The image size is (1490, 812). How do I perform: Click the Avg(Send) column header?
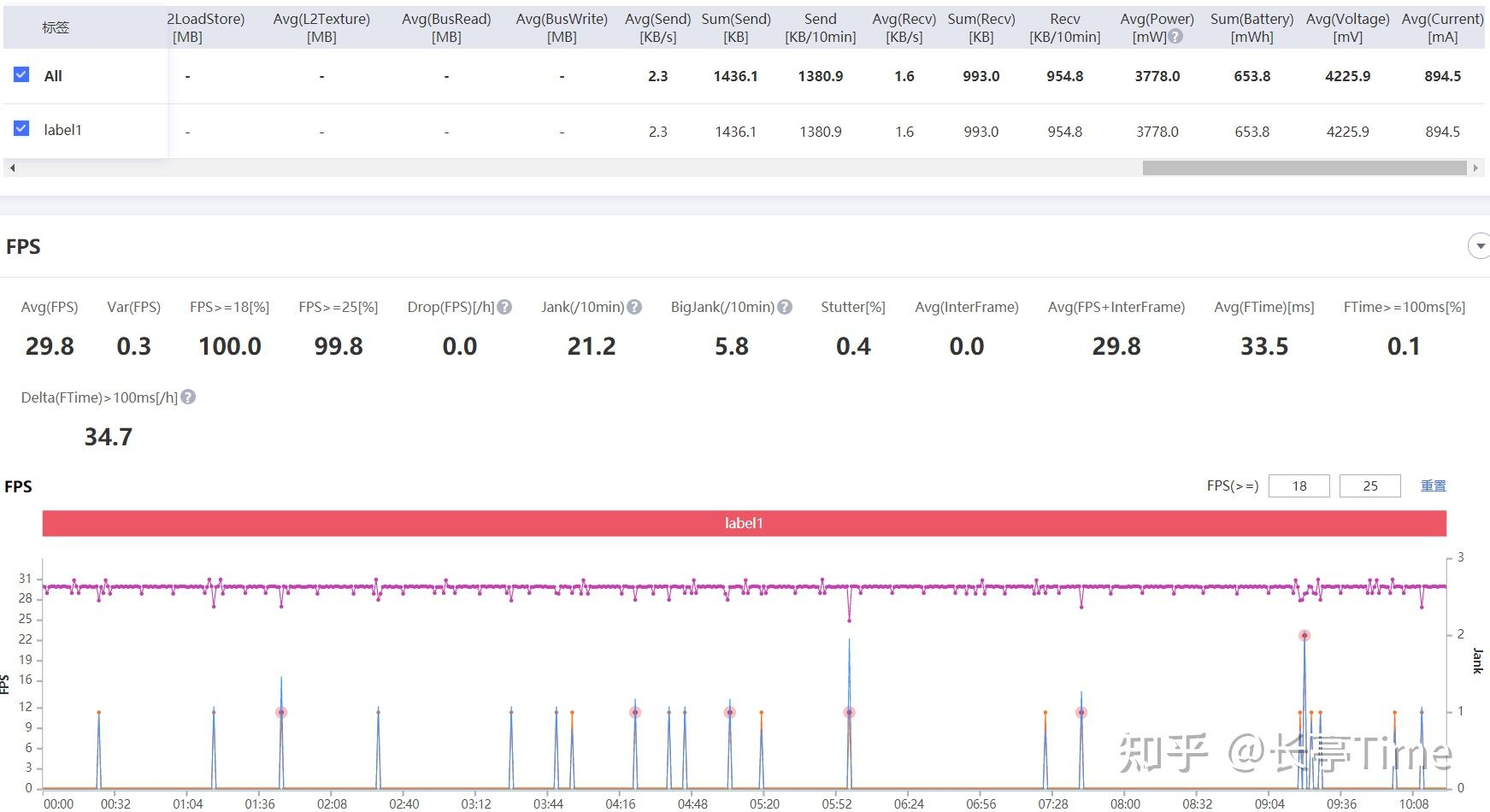pos(657,27)
